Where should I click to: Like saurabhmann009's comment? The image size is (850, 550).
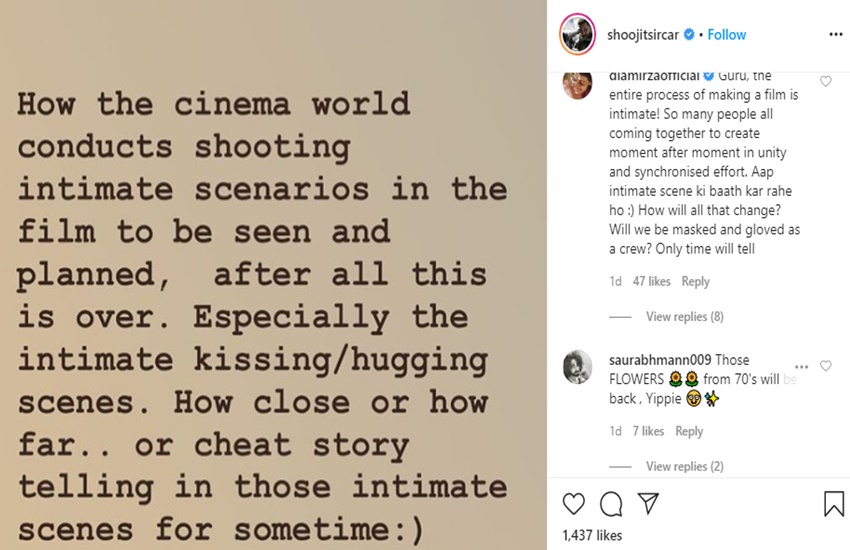(x=825, y=367)
